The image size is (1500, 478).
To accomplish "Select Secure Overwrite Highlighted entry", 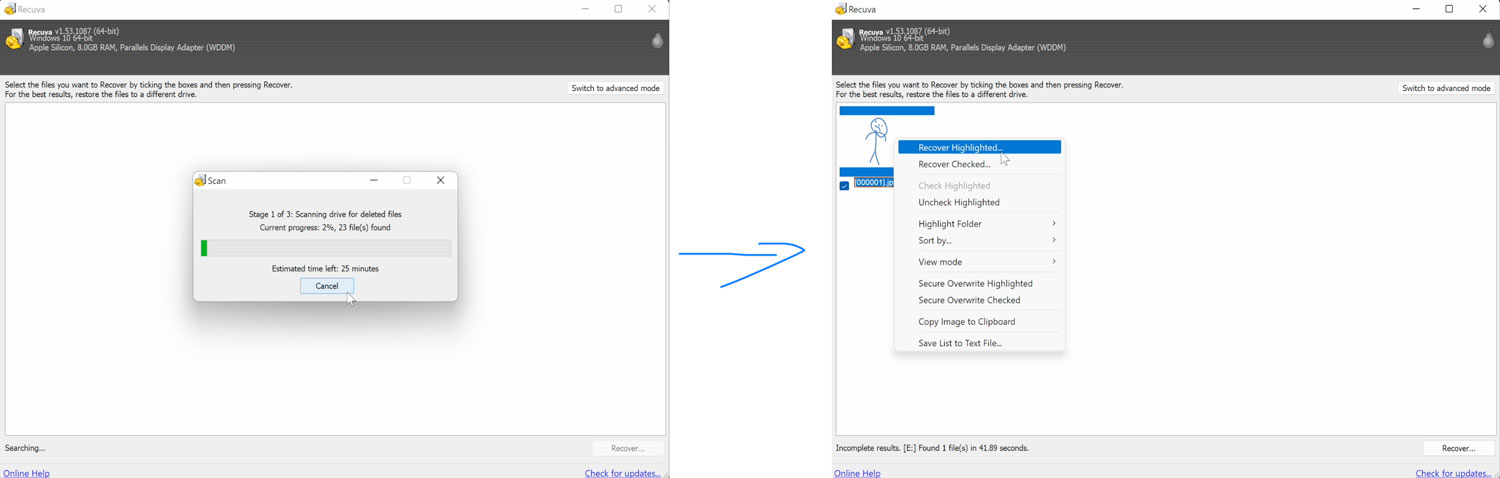I will (x=979, y=283).
